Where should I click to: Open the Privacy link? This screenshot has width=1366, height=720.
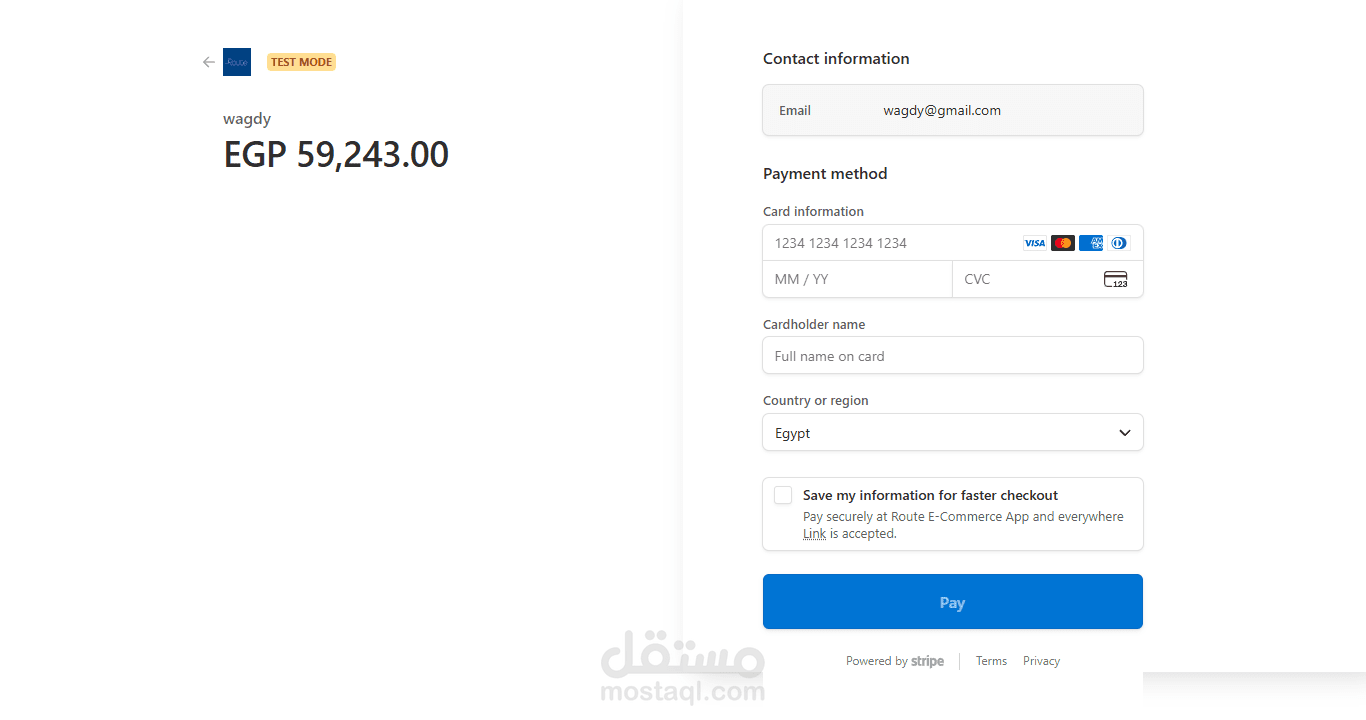pos(1041,661)
